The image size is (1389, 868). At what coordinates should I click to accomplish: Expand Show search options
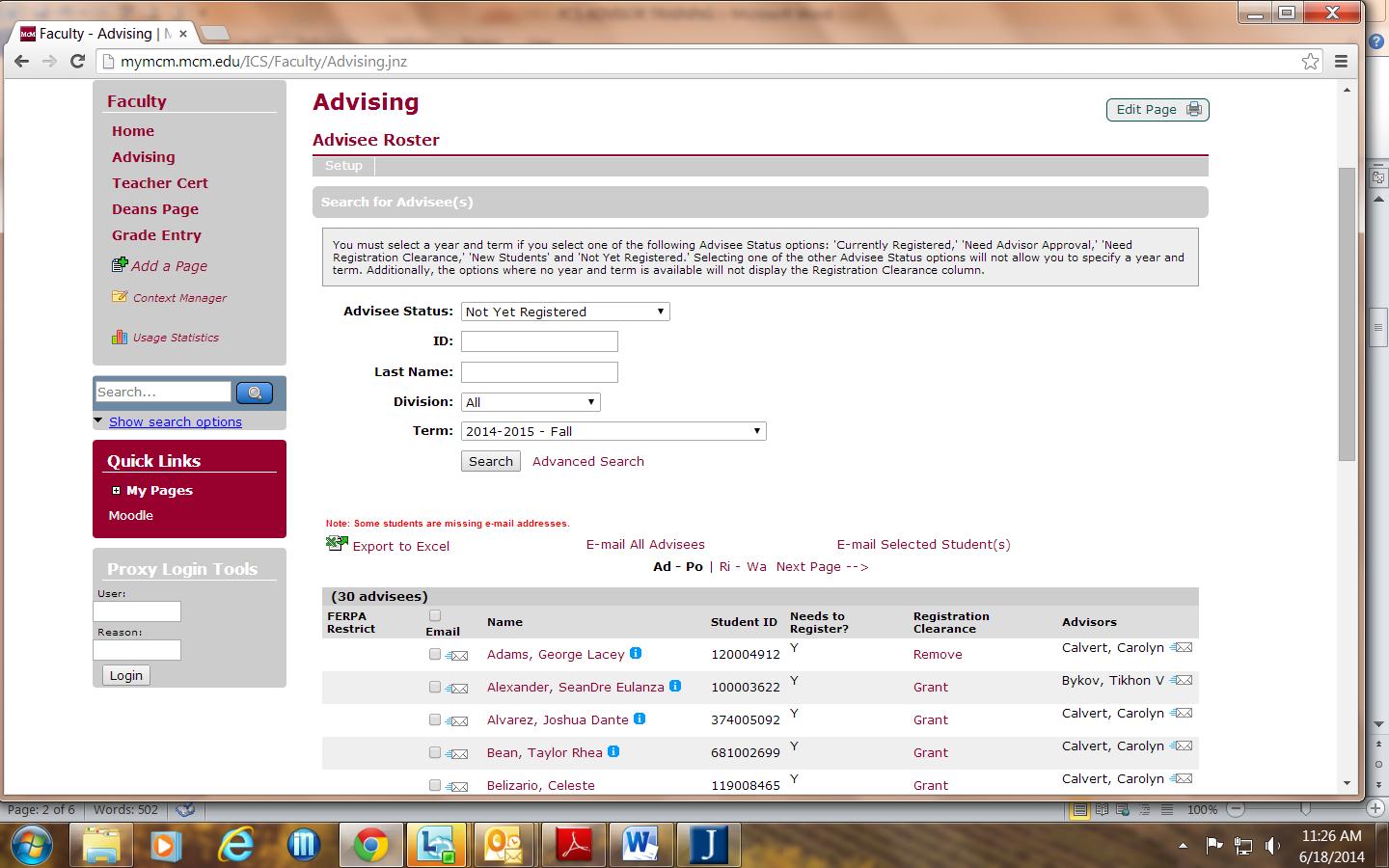point(175,421)
